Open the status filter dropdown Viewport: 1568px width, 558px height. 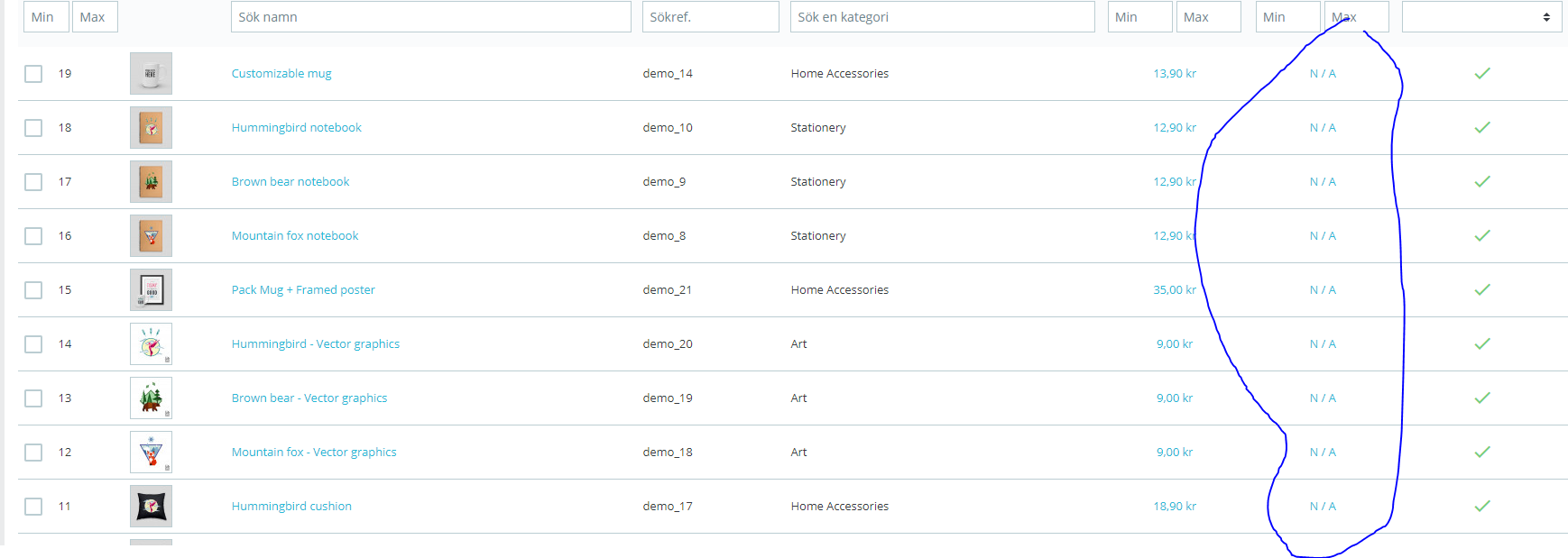pyautogui.click(x=1481, y=17)
